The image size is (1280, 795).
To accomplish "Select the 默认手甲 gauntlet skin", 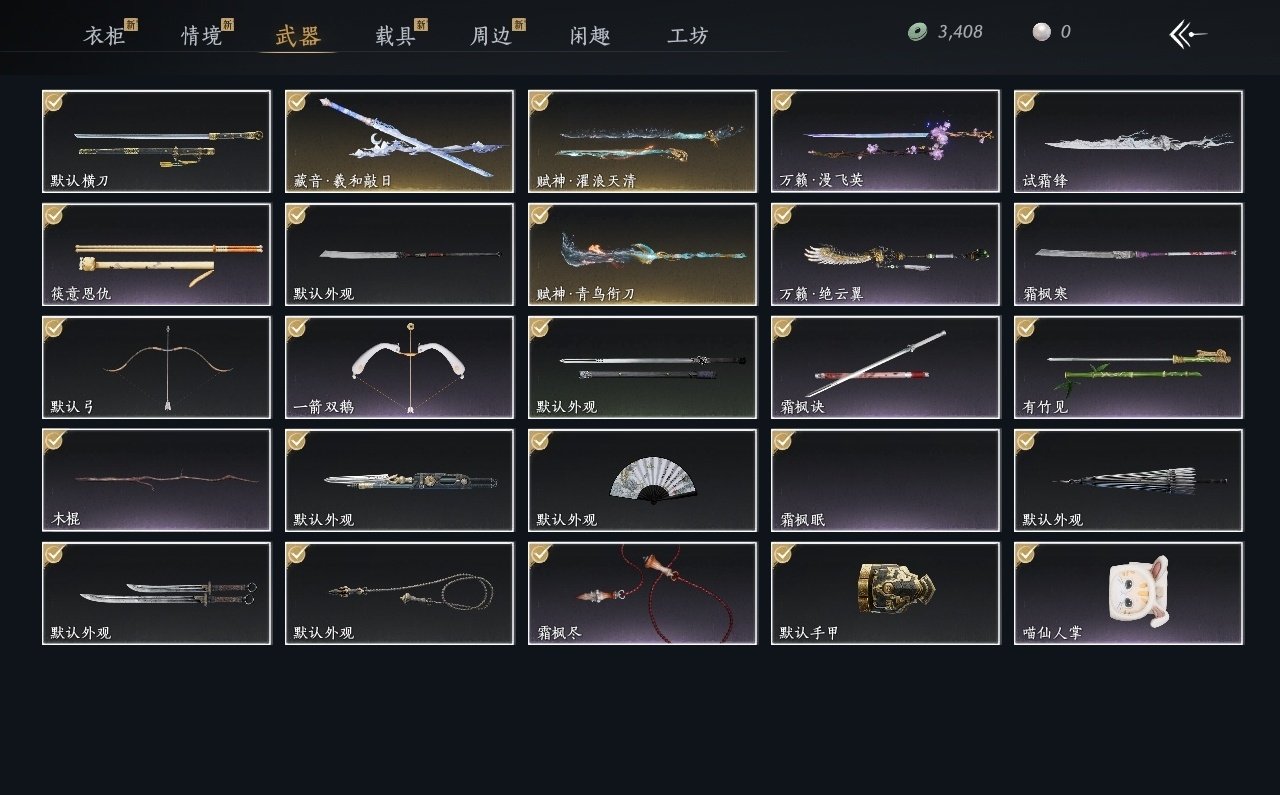I will coord(885,593).
